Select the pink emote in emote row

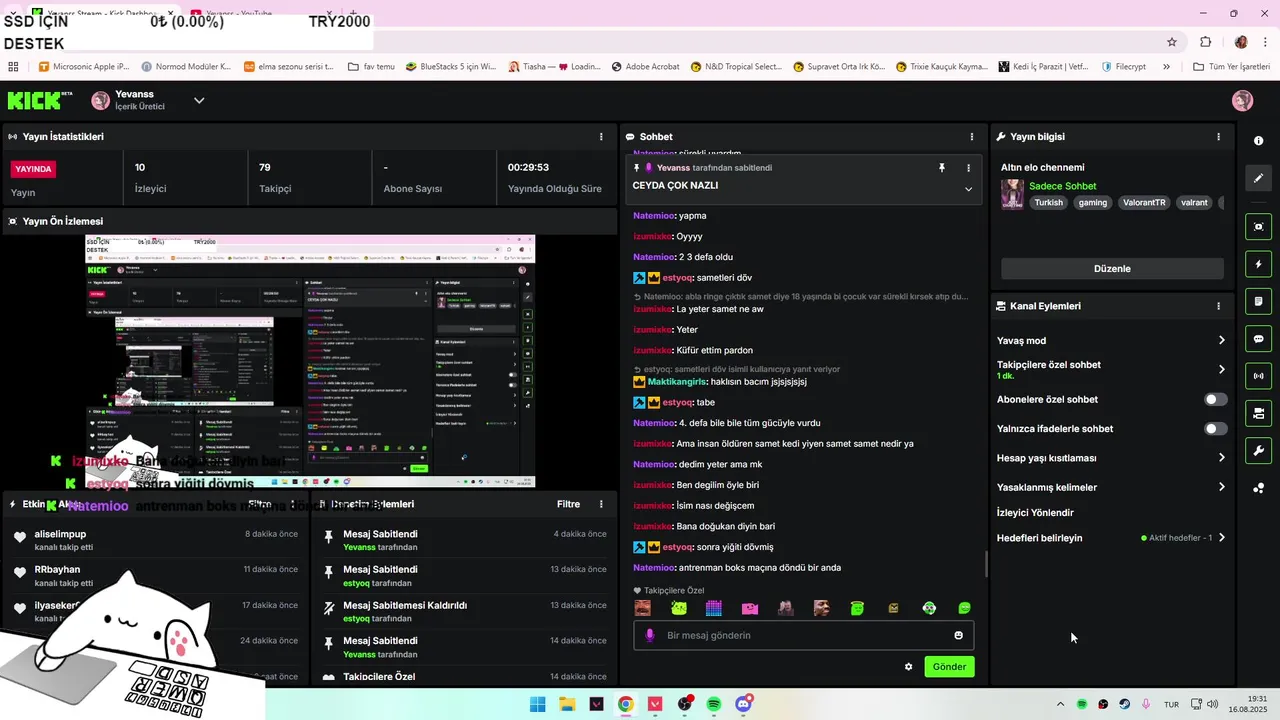[x=750, y=608]
